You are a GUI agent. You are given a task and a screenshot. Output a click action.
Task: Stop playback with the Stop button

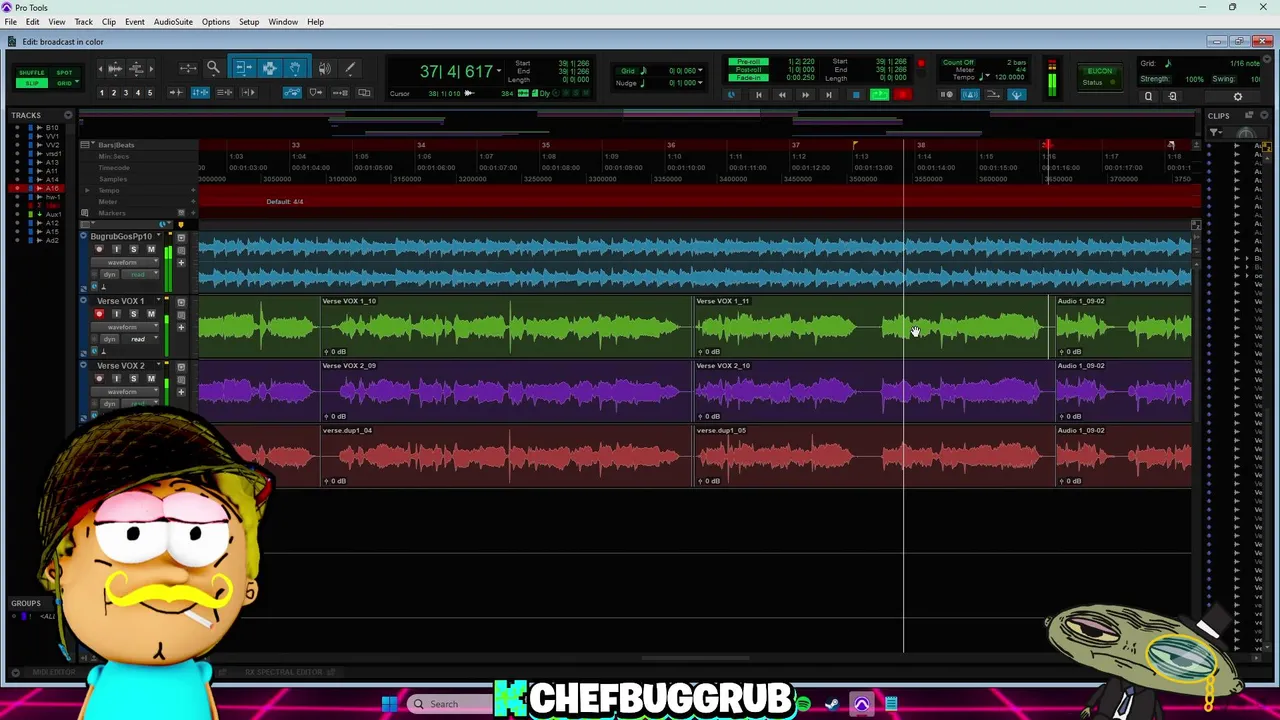tap(855, 95)
